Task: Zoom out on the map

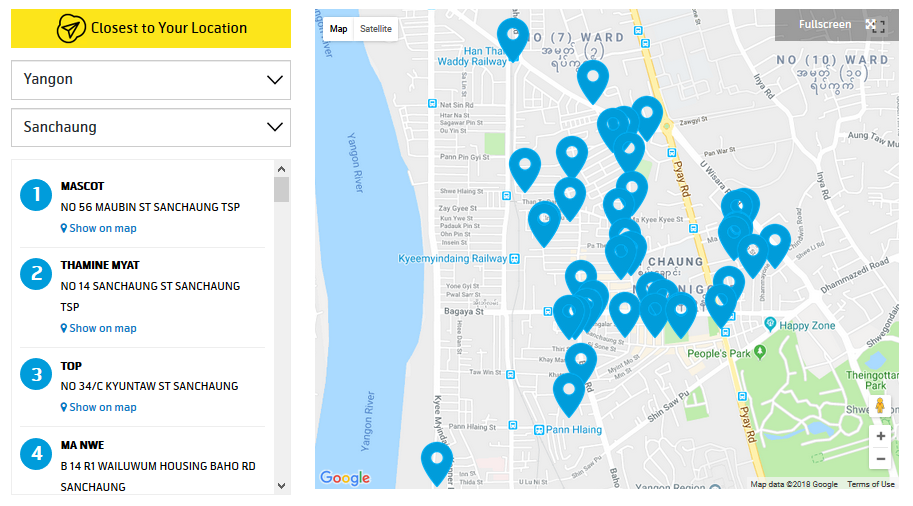Action: [x=880, y=459]
